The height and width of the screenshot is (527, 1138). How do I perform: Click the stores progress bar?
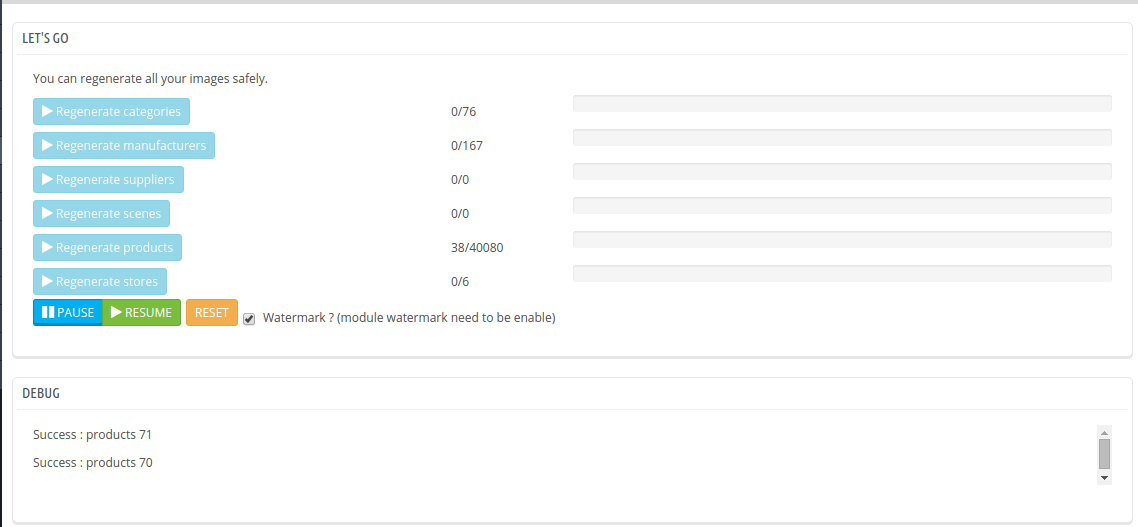(842, 274)
